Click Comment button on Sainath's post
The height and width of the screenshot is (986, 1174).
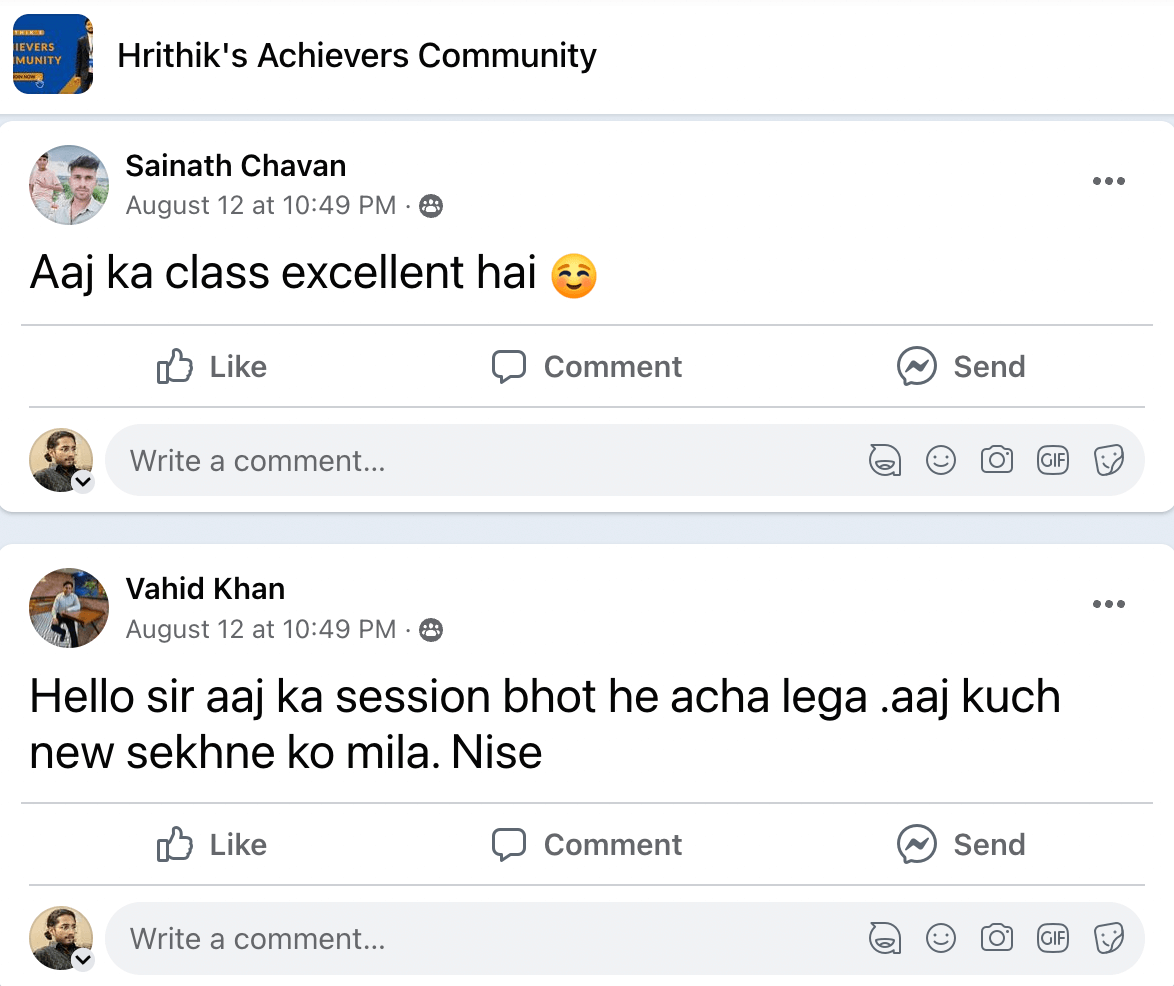coord(587,367)
